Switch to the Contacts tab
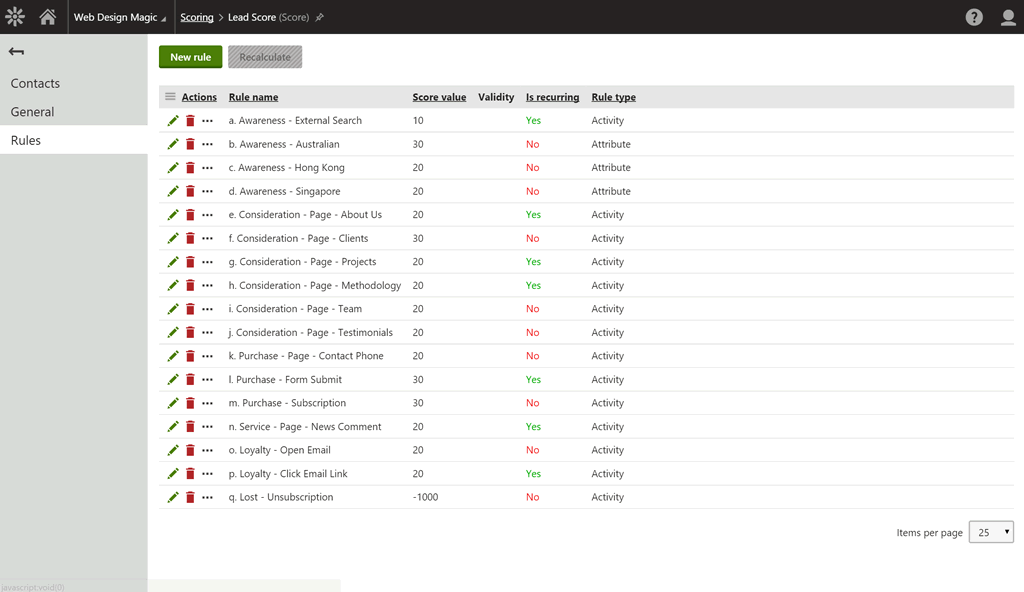Image resolution: width=1024 pixels, height=592 pixels. pos(35,83)
